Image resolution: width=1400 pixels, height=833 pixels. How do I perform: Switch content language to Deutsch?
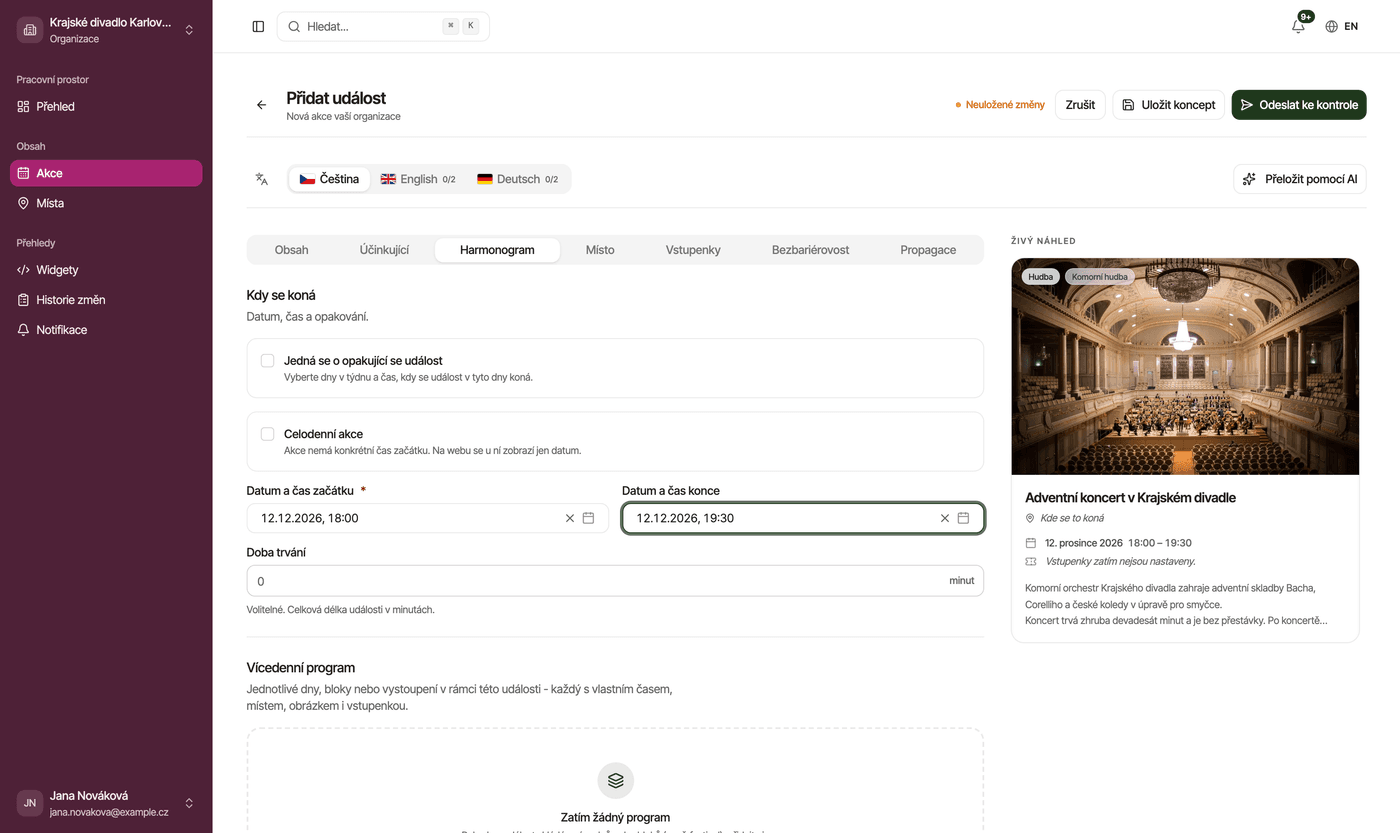tap(518, 179)
